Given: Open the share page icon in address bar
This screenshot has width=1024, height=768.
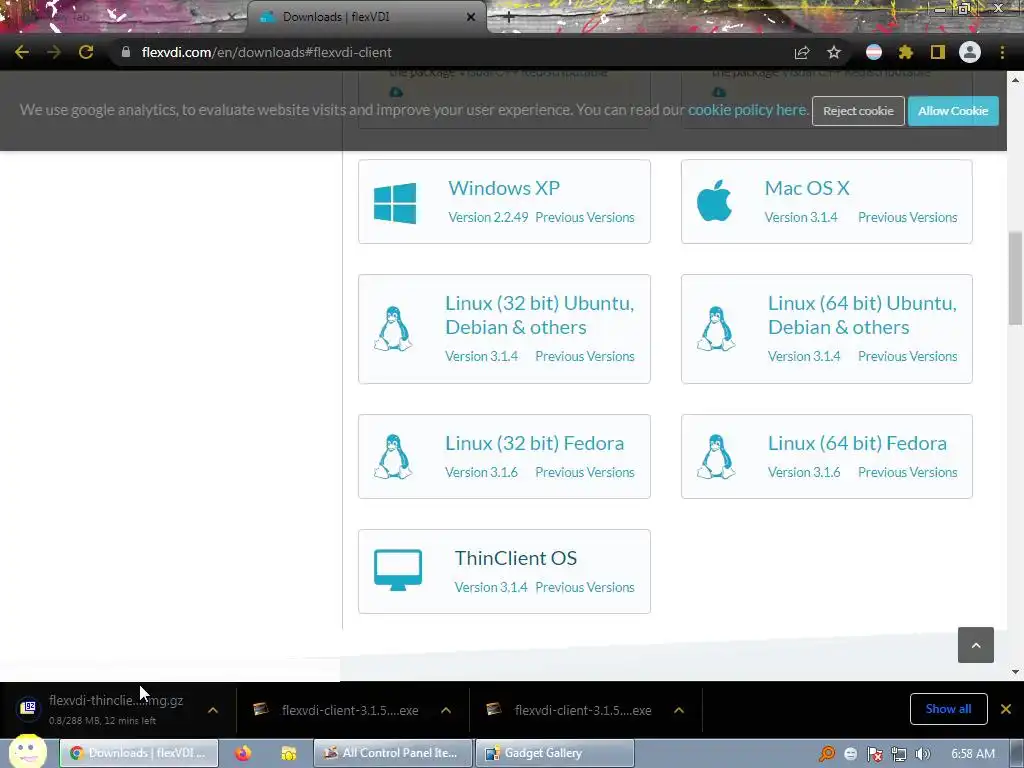Looking at the screenshot, I should pyautogui.click(x=802, y=52).
